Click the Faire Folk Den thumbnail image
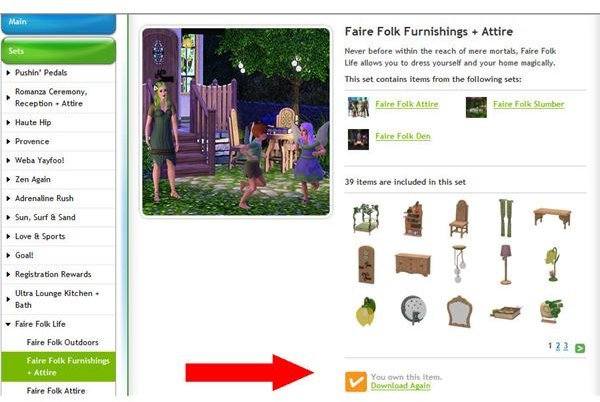The width and height of the screenshot is (600, 402). (359, 139)
